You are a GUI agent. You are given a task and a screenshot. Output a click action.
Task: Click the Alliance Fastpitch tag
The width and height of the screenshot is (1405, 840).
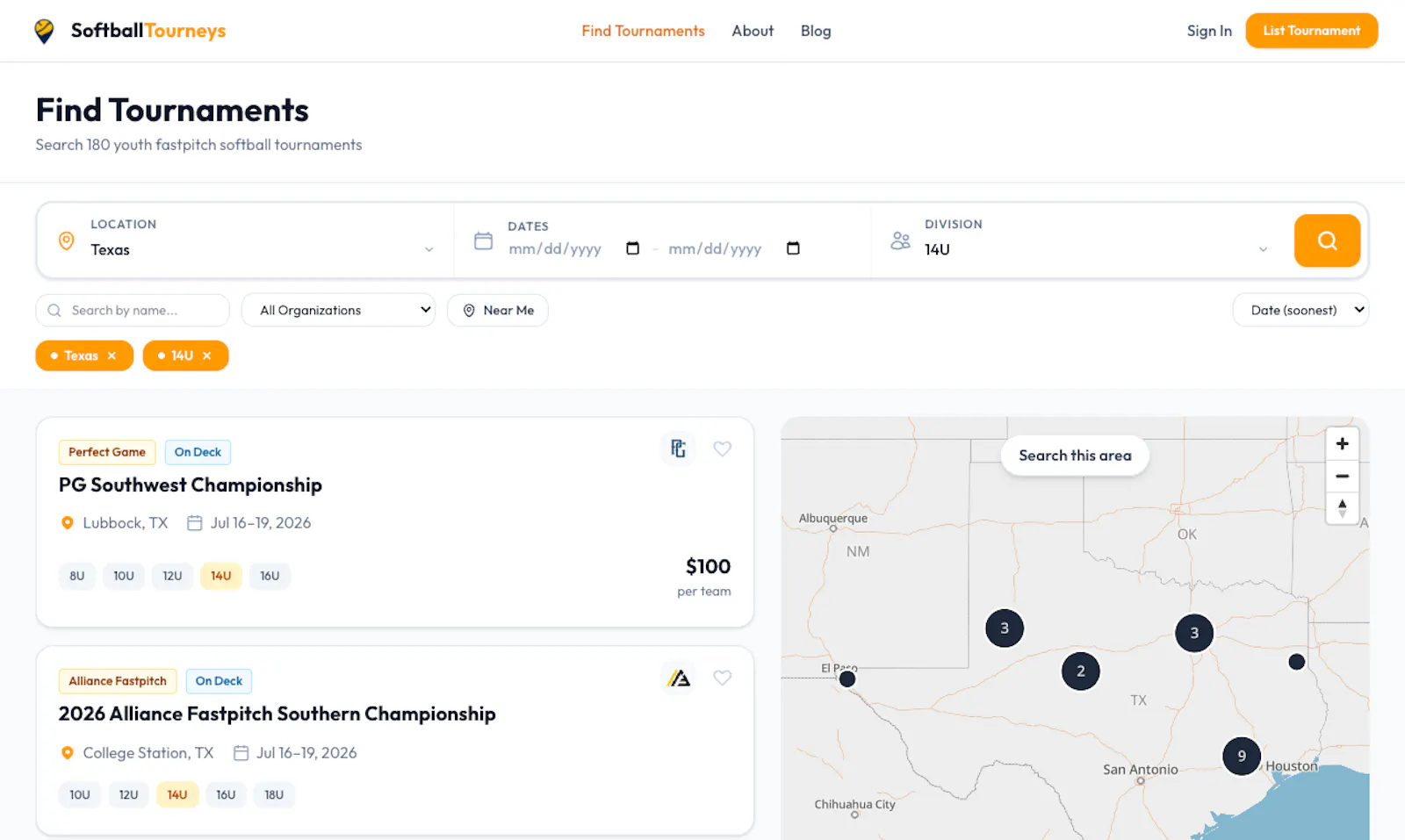click(x=118, y=681)
